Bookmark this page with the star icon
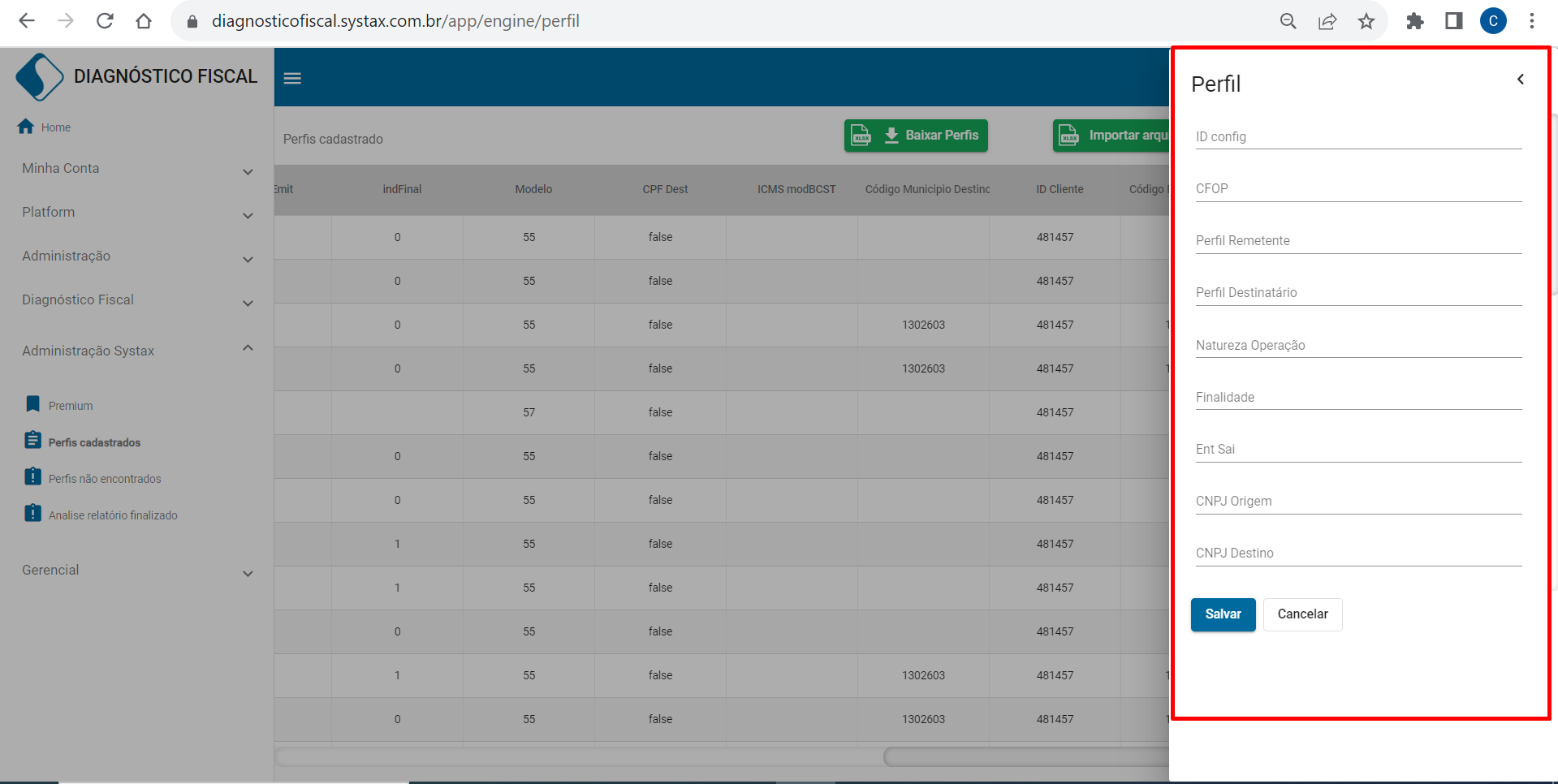The height and width of the screenshot is (784, 1558). [1366, 21]
